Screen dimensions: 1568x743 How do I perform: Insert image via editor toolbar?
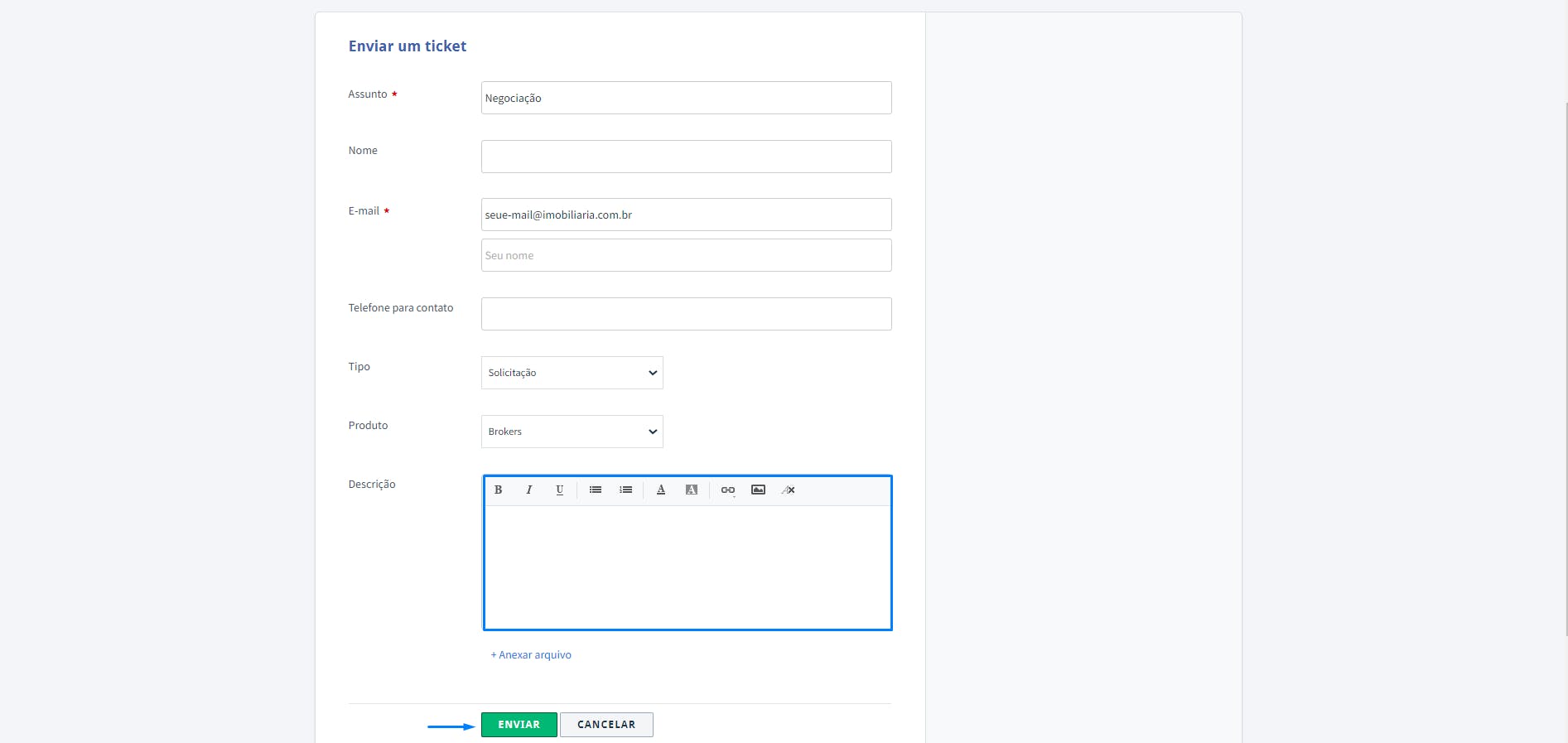[x=758, y=490]
